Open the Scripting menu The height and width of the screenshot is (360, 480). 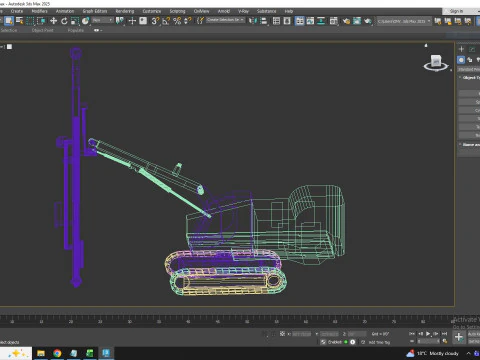[177, 11]
